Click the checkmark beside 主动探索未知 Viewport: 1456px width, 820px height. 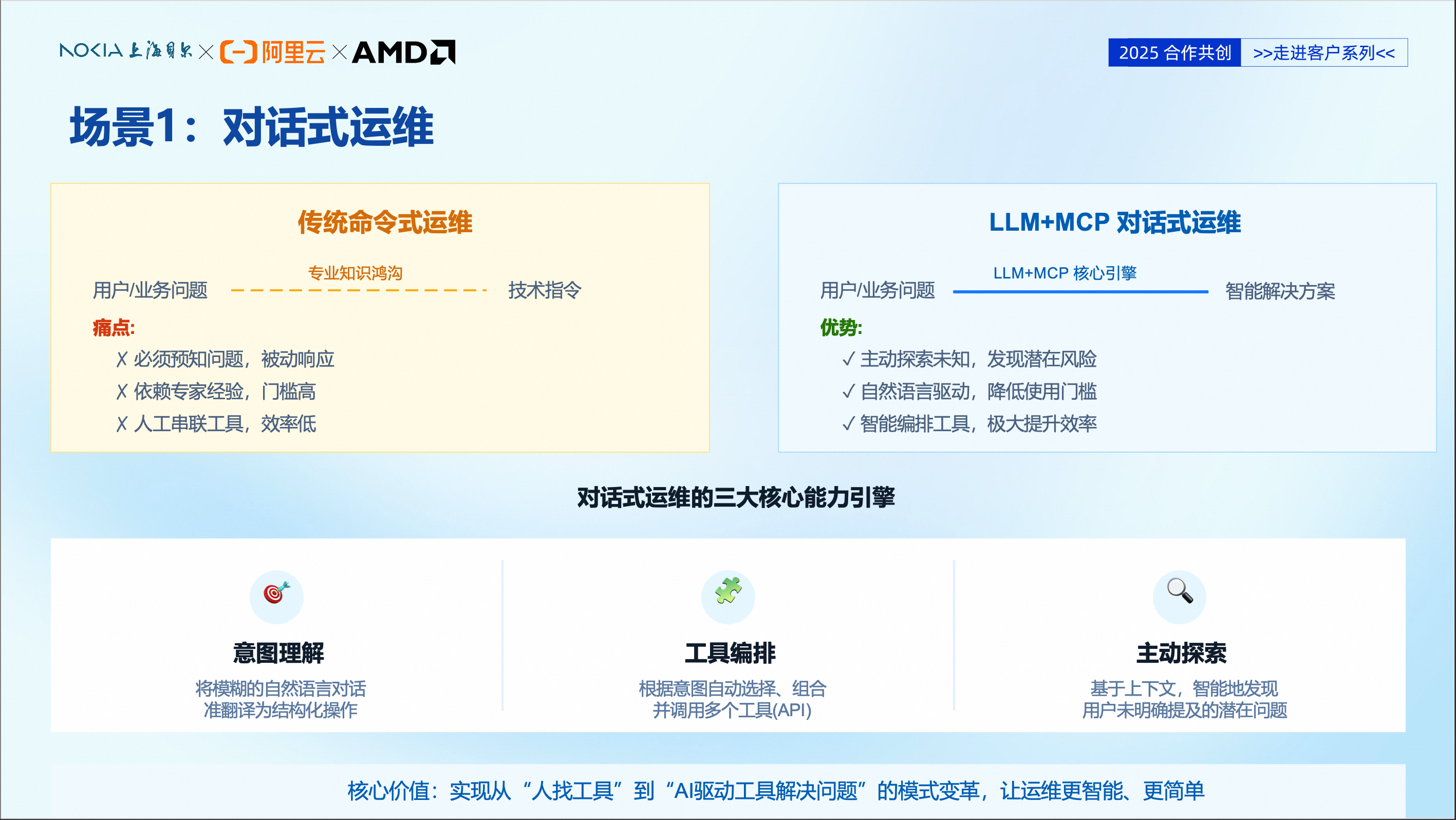[848, 360]
